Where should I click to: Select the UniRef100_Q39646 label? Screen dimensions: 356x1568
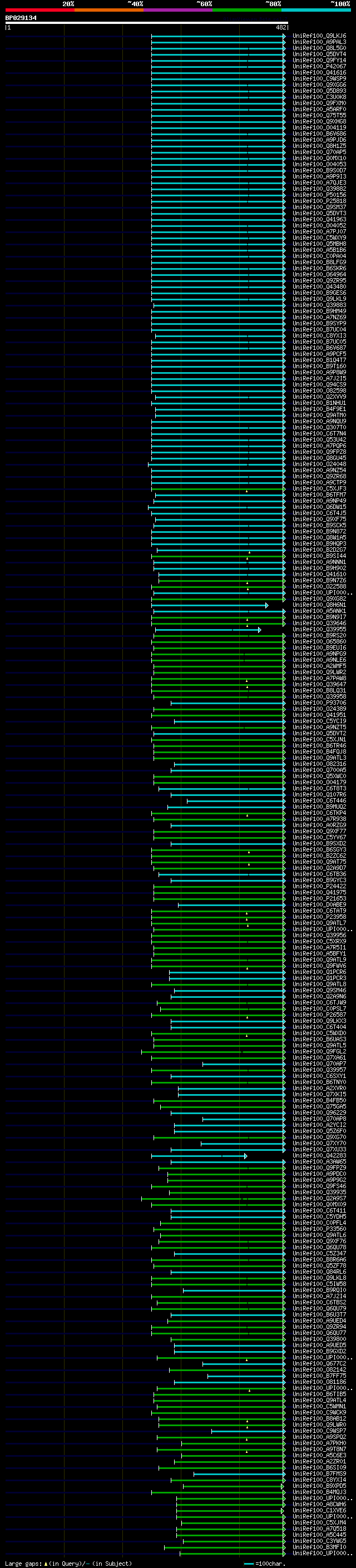[x=319, y=624]
